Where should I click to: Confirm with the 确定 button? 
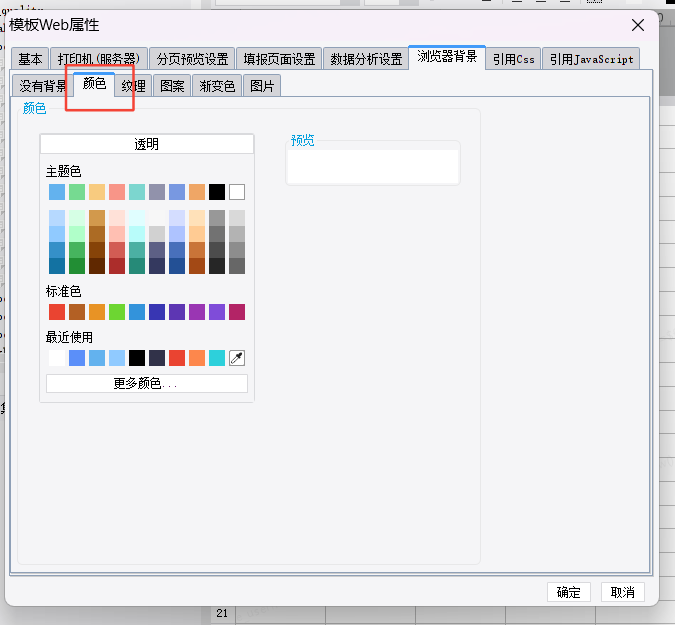(568, 592)
